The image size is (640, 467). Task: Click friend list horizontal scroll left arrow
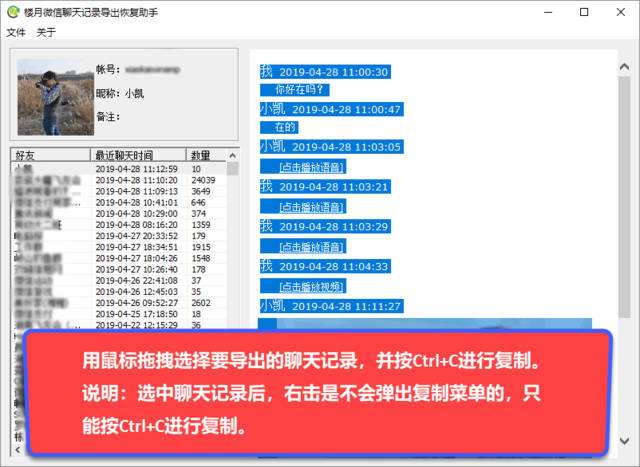pos(18,449)
